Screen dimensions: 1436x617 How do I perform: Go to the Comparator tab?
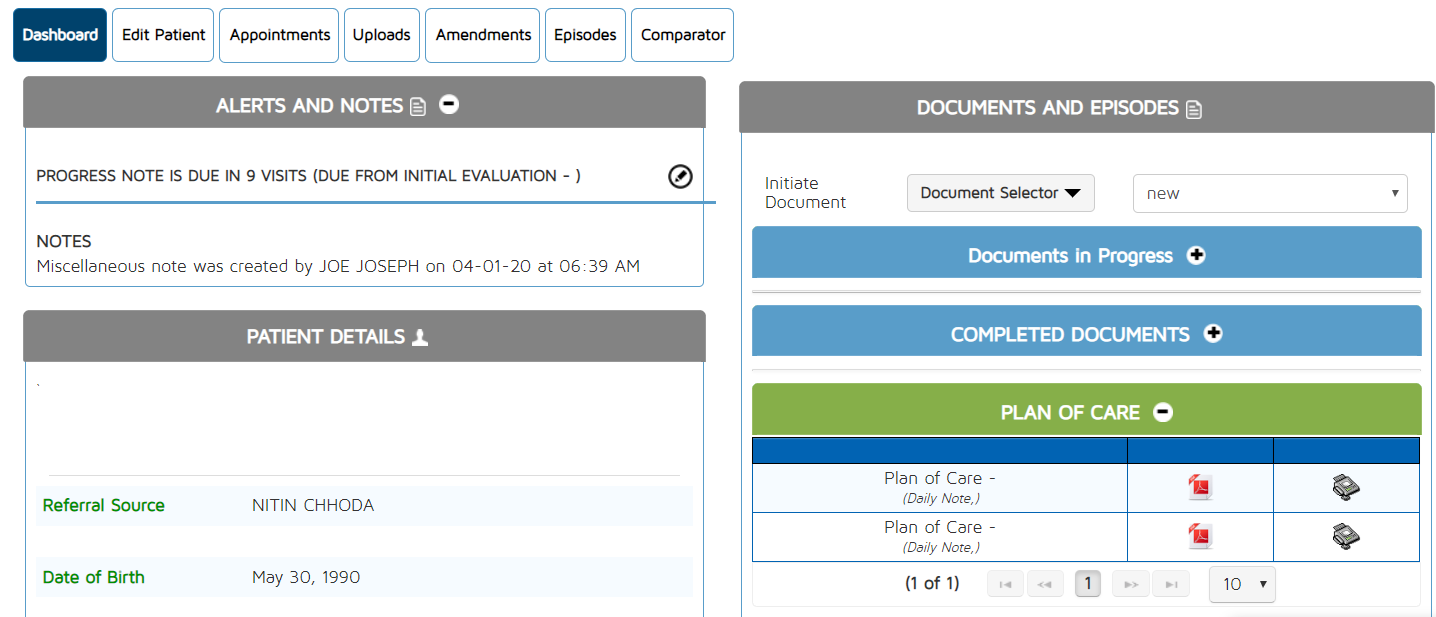pos(682,35)
